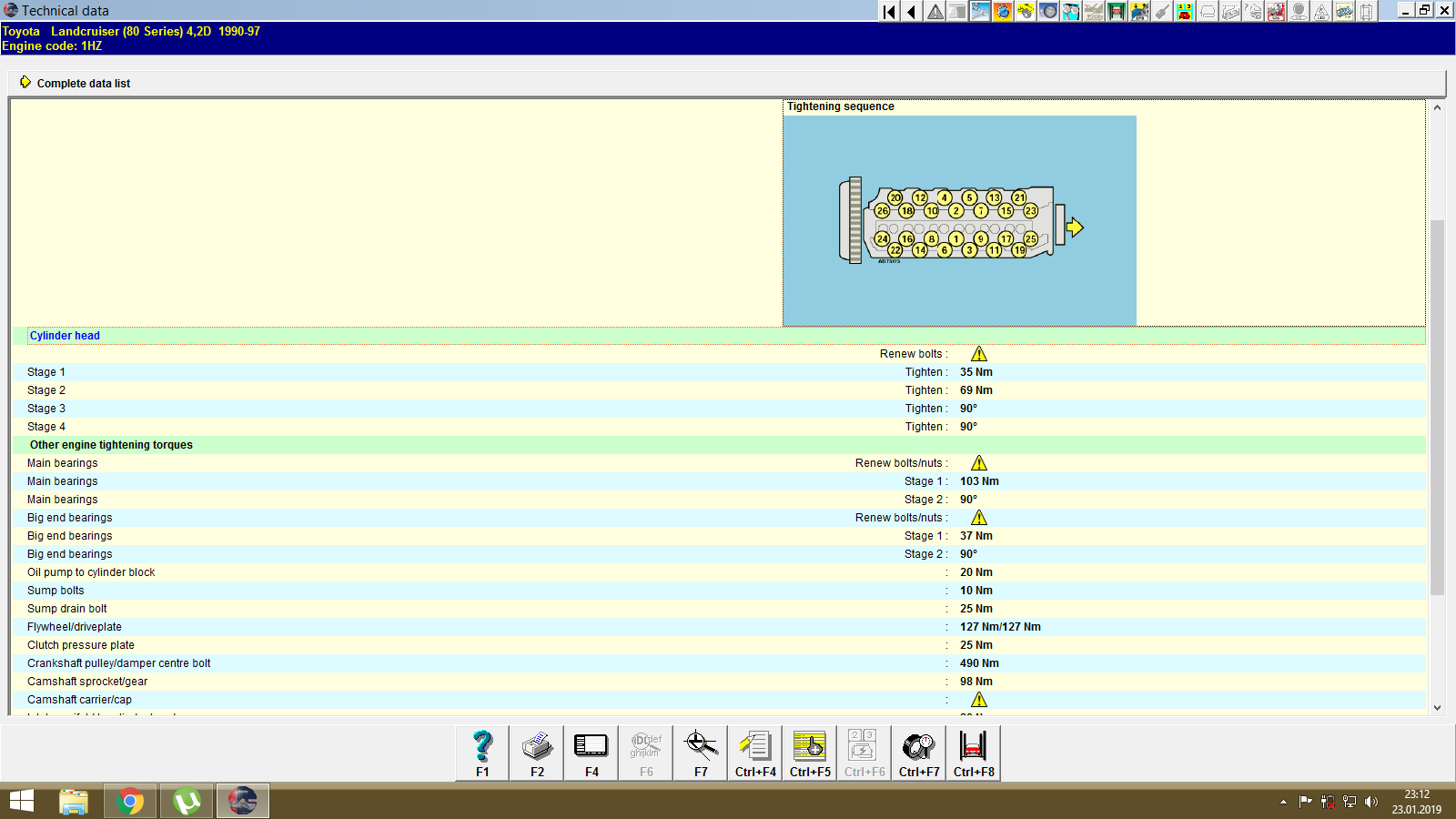1456x819 pixels.
Task: Select the Flywheel/driveplate row
Action: [x=719, y=627]
